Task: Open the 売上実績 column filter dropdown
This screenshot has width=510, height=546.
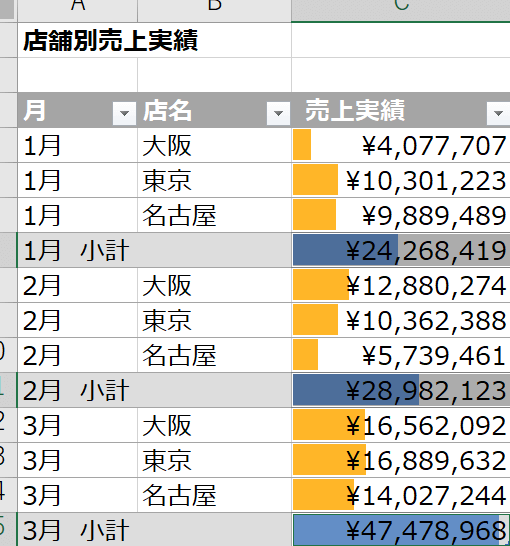Action: 498,113
